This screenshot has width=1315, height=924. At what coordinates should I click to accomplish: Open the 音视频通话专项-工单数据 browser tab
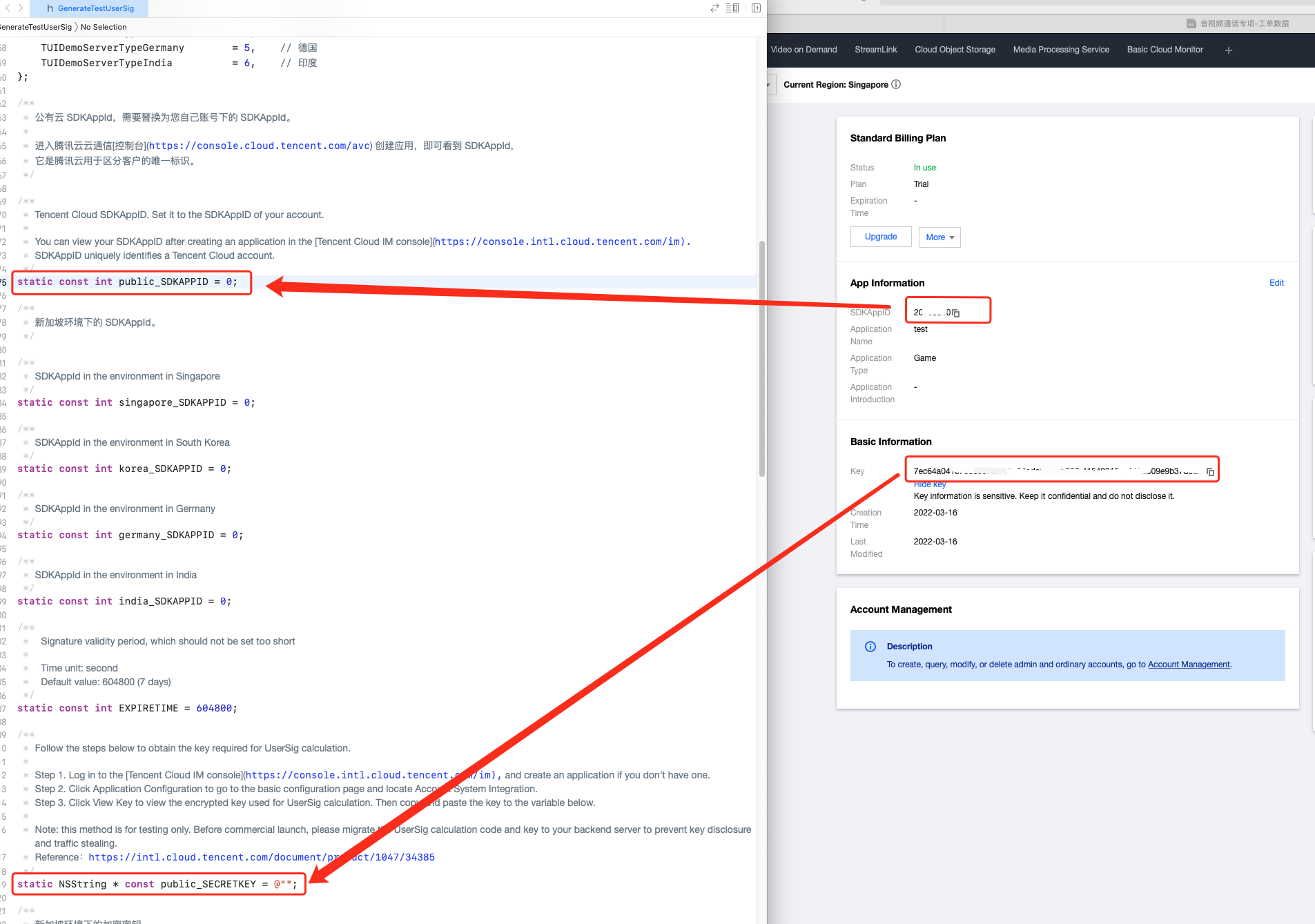click(x=1238, y=23)
